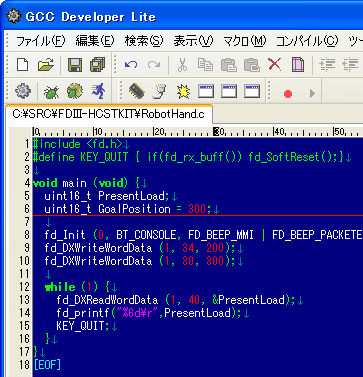Save file with the floppy disk icon
363x377 pixels.
click(75, 65)
